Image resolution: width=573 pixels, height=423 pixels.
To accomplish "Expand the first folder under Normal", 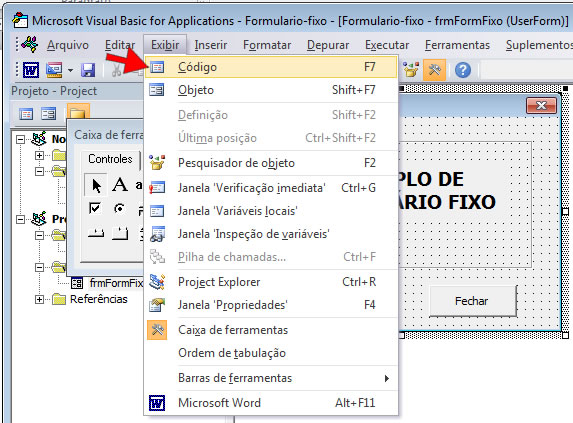I will pos(39,155).
